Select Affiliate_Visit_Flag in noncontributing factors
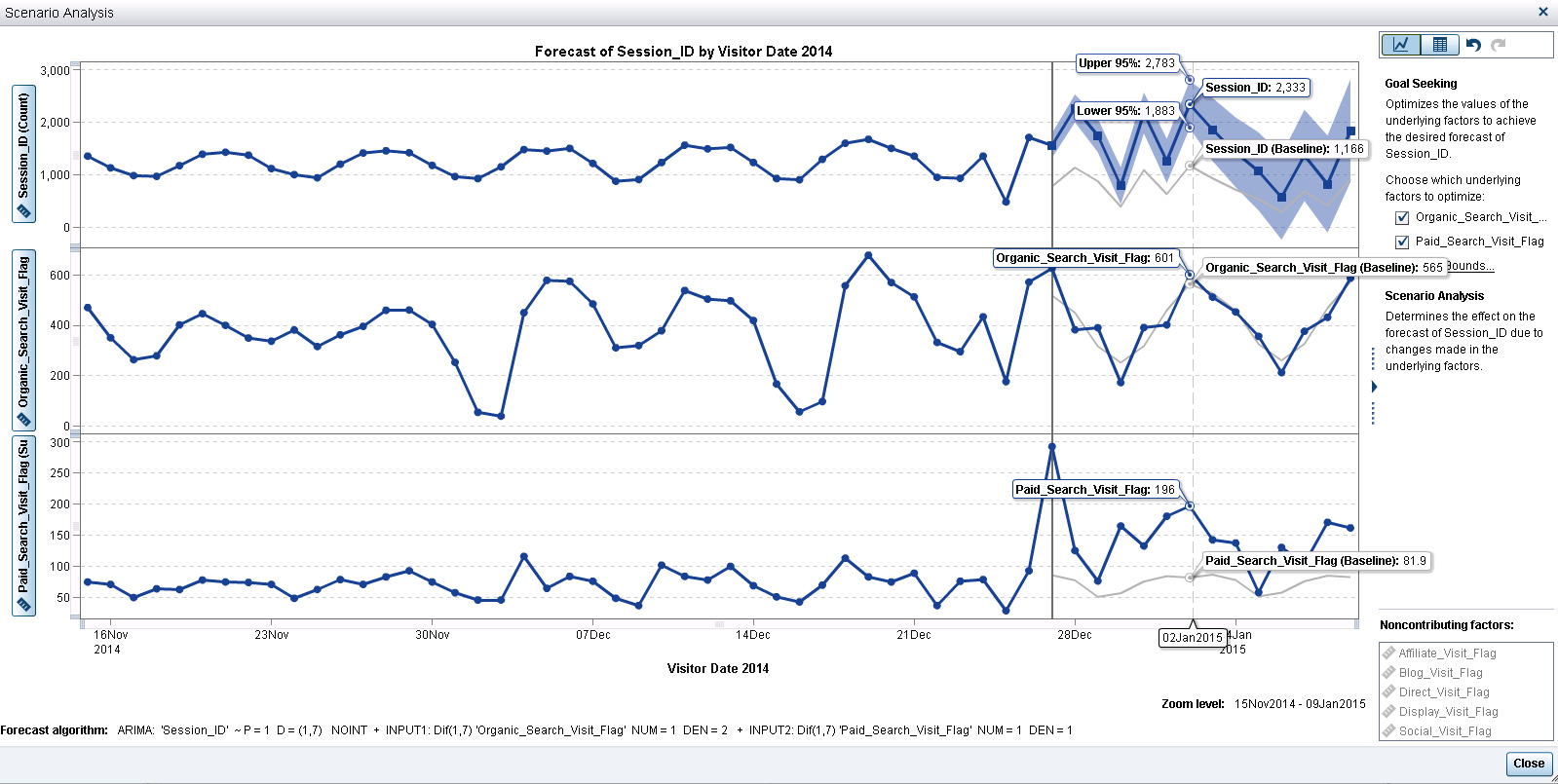This screenshot has width=1558, height=784. (x=1447, y=653)
